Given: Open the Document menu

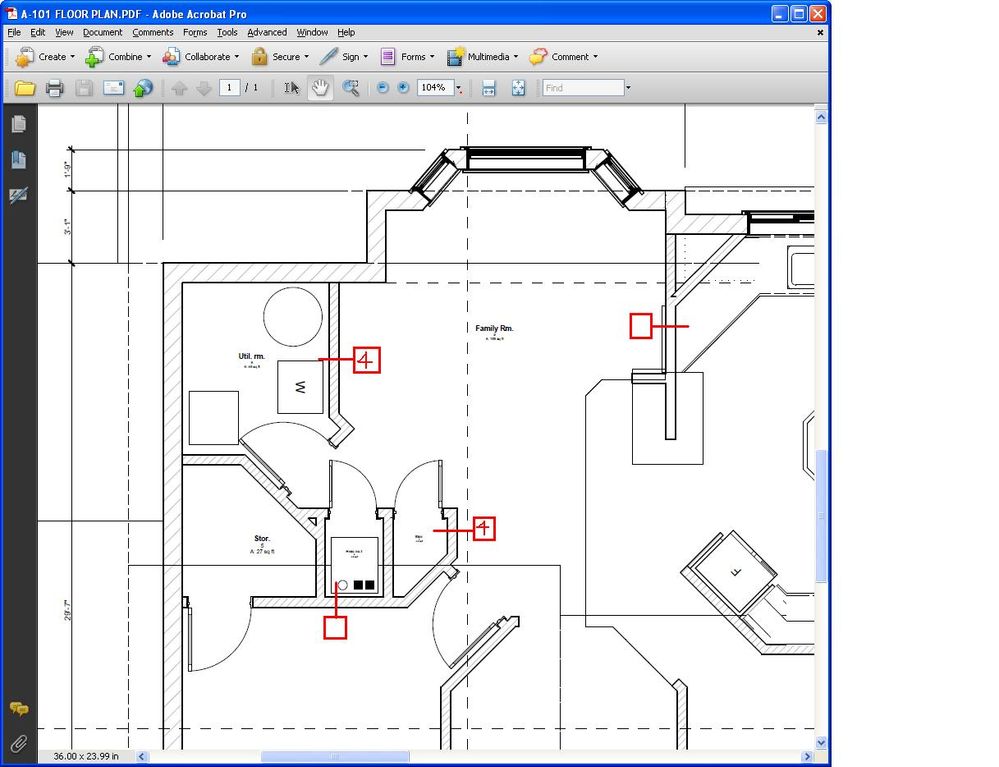Looking at the screenshot, I should 102,32.
